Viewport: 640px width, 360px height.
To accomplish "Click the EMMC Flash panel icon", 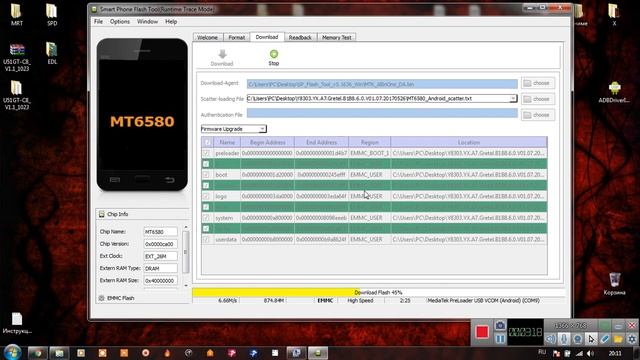I will (102, 298).
